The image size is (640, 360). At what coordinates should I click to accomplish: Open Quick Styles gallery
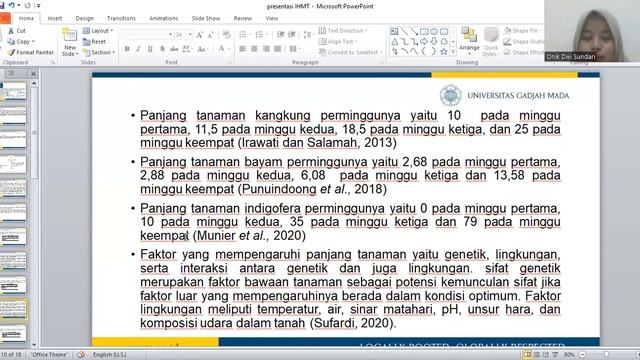click(x=491, y=41)
